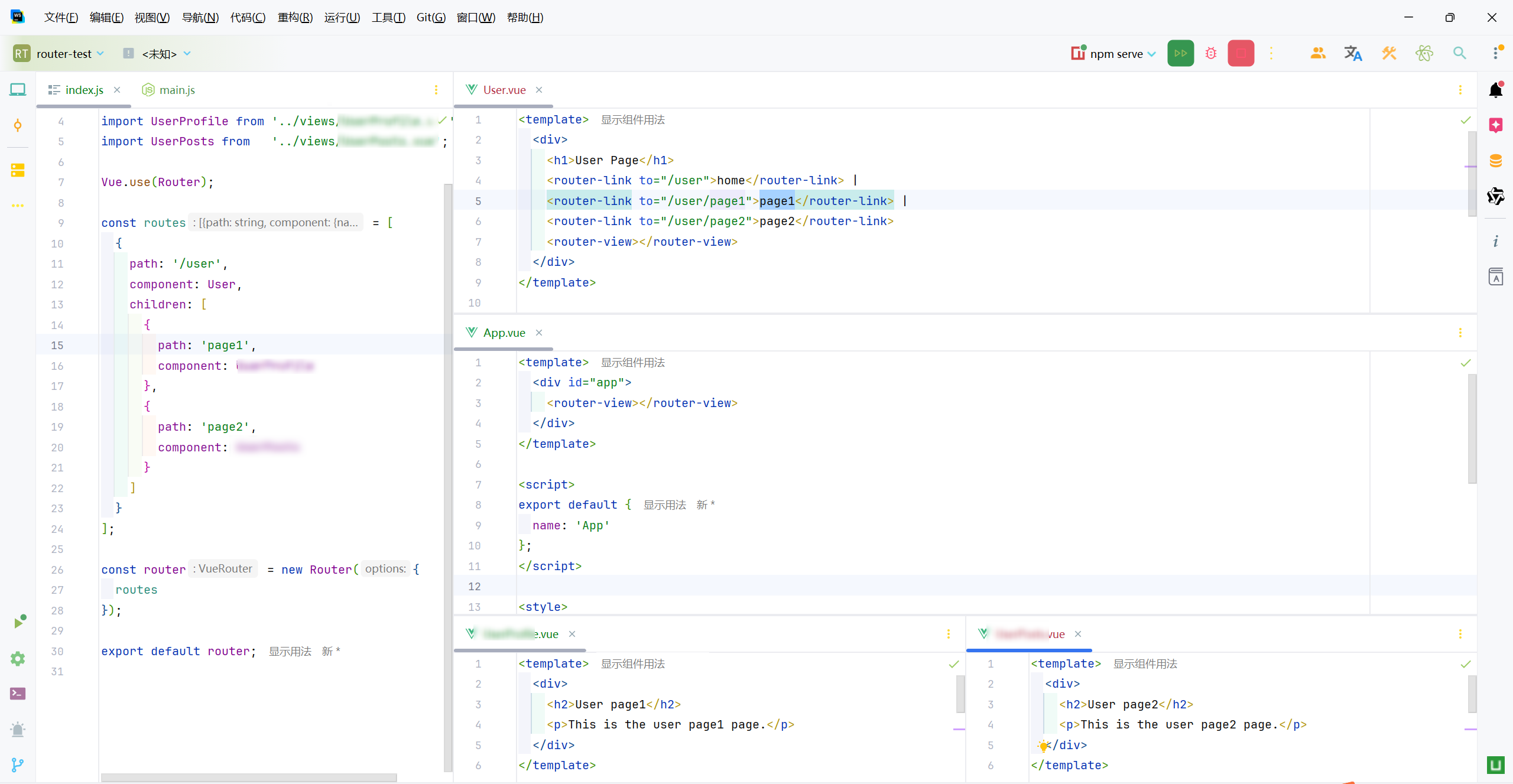Click the green square icon at bottom right

(1496, 765)
